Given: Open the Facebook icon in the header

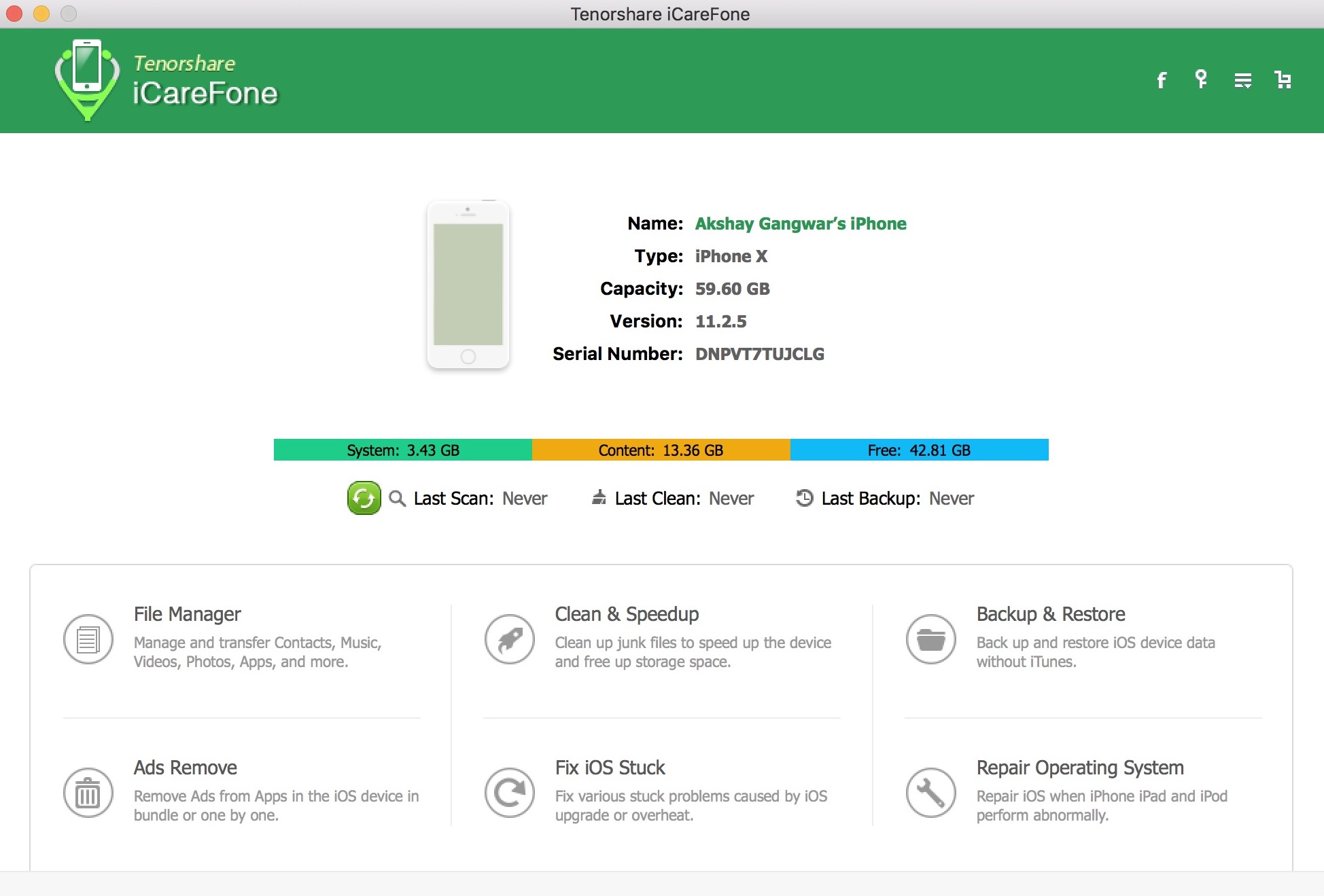Looking at the screenshot, I should point(1161,80).
